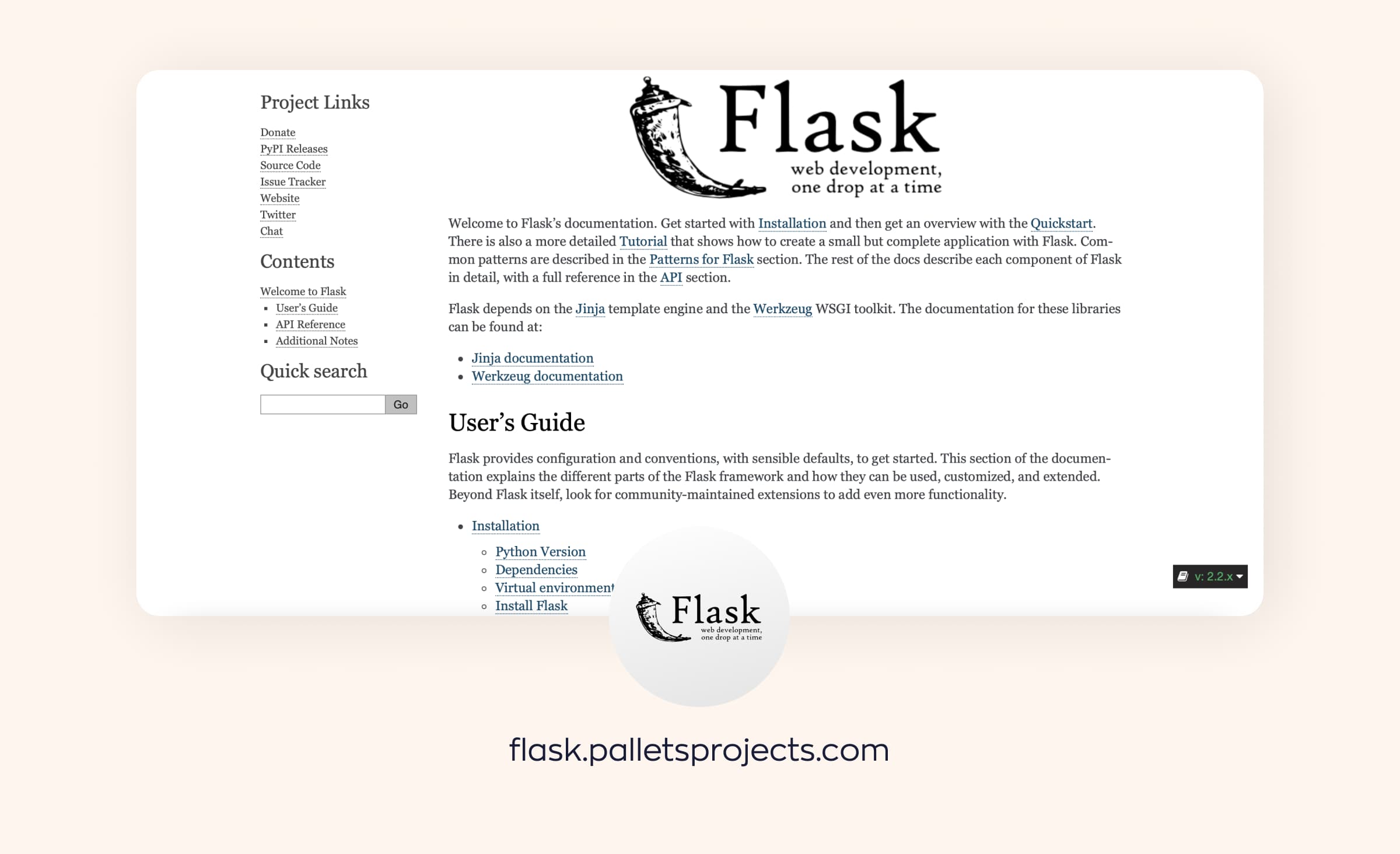Expand the version dropdown bottom right
This screenshot has width=1400, height=854.
click(1210, 576)
